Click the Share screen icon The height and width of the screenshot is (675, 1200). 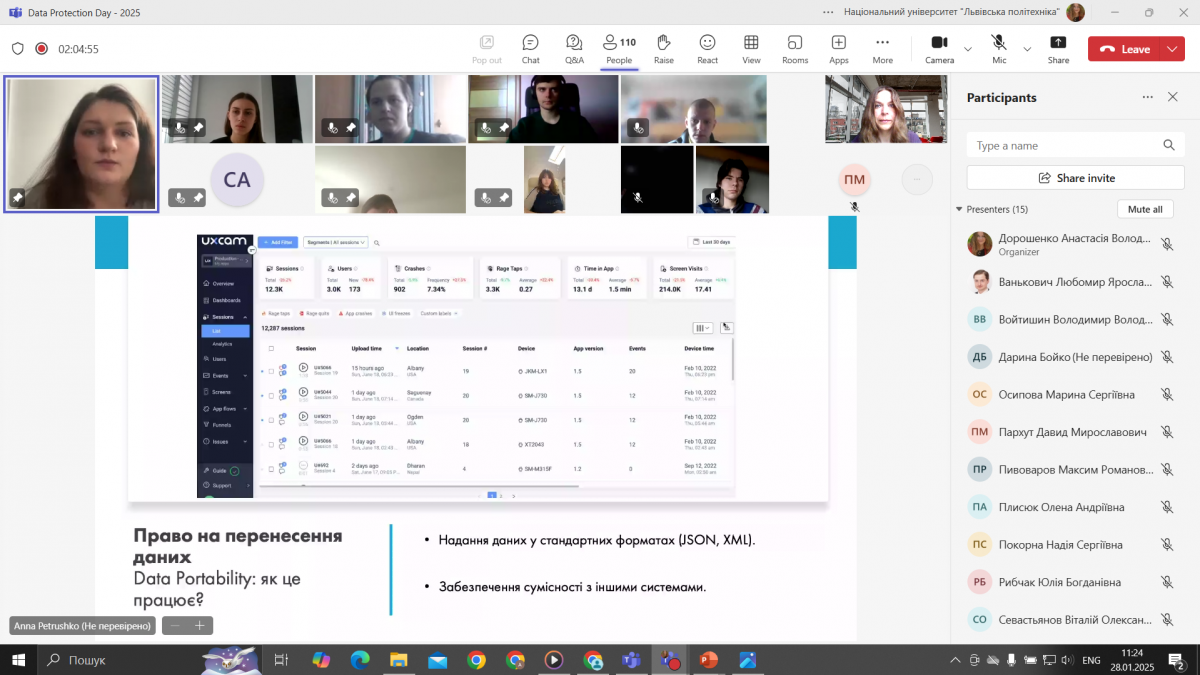click(1058, 48)
